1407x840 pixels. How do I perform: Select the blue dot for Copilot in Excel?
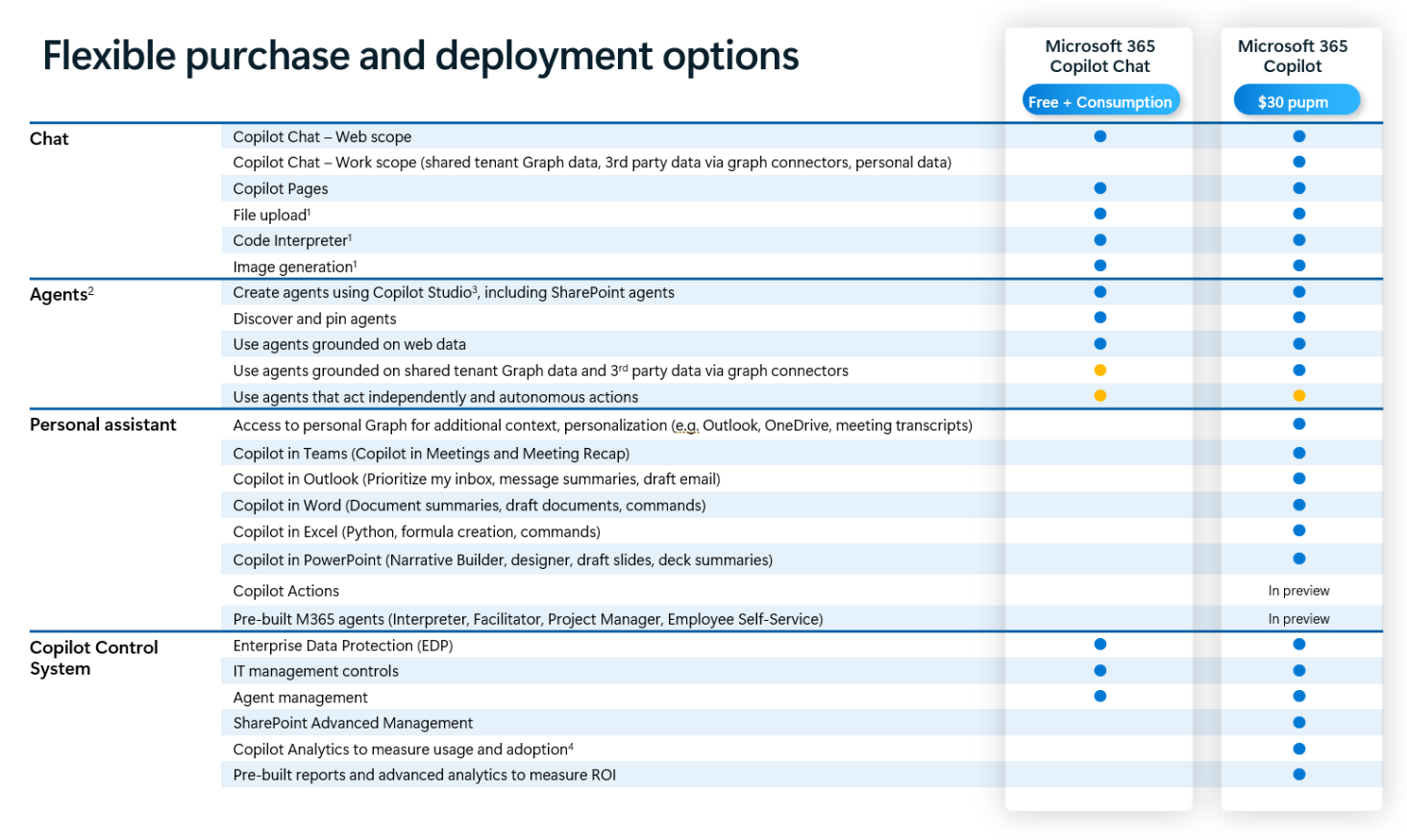[1299, 530]
